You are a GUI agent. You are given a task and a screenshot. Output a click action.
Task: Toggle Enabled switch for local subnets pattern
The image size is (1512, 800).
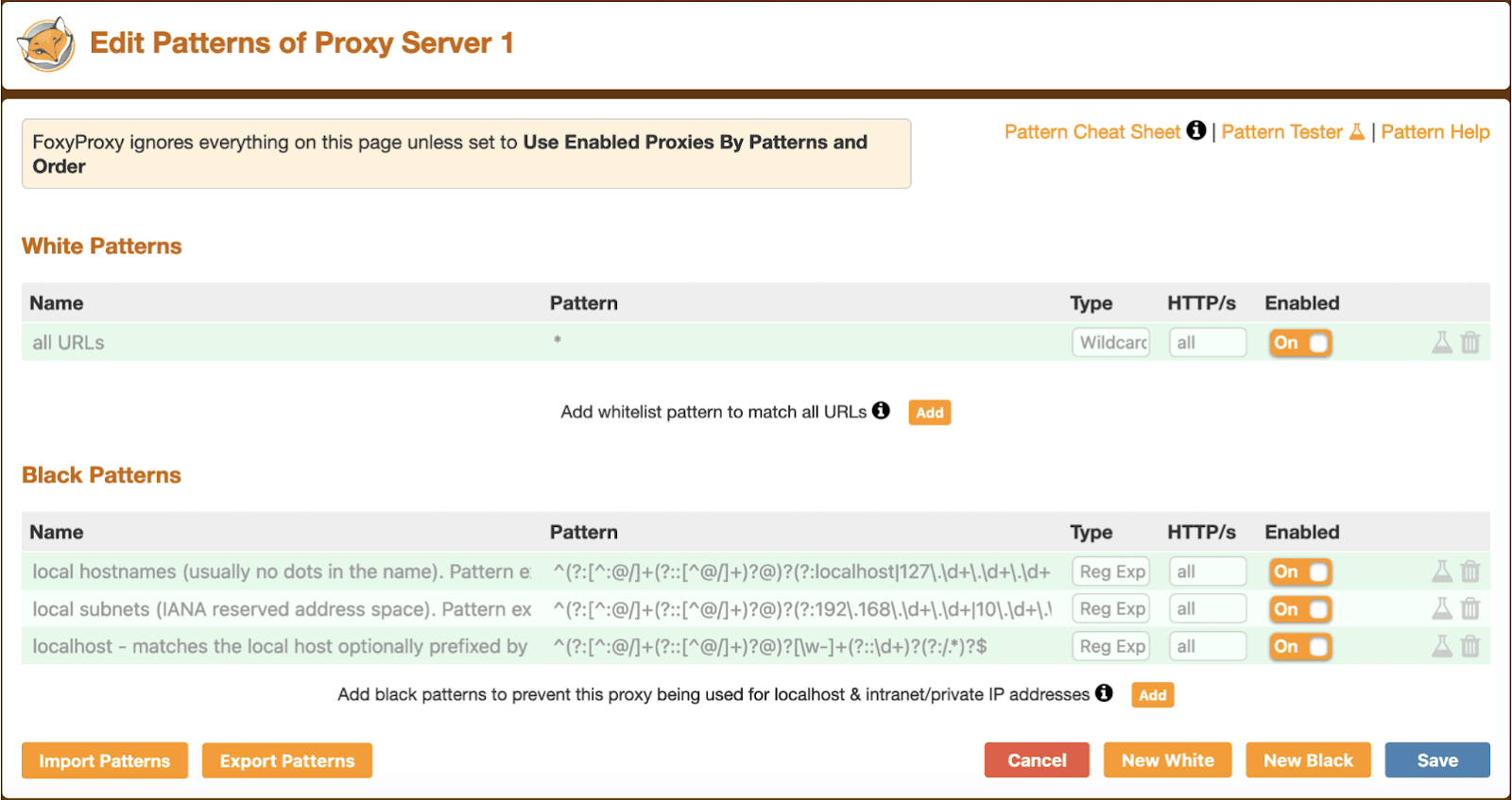click(1300, 609)
